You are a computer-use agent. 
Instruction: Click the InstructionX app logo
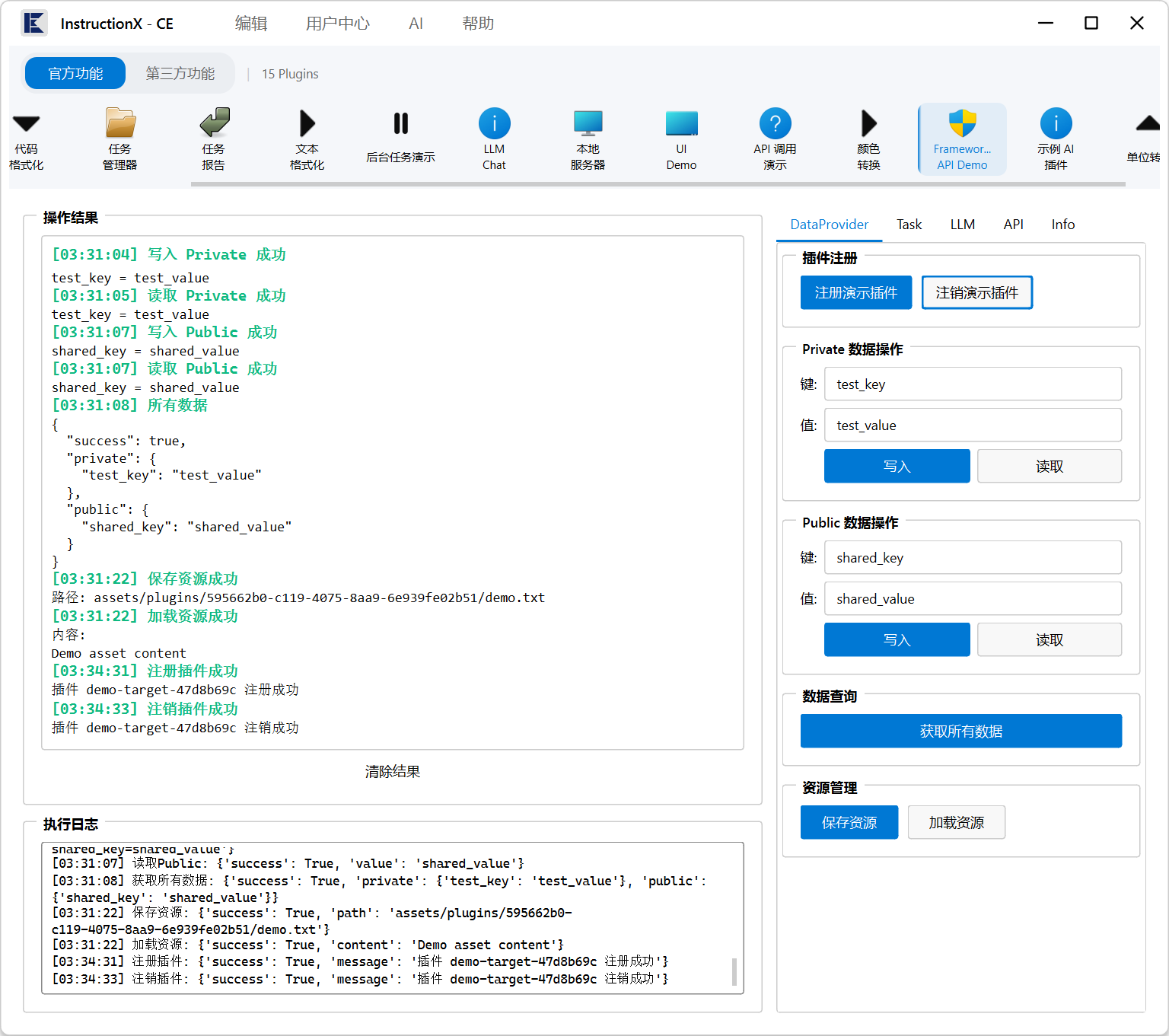pyautogui.click(x=33, y=24)
